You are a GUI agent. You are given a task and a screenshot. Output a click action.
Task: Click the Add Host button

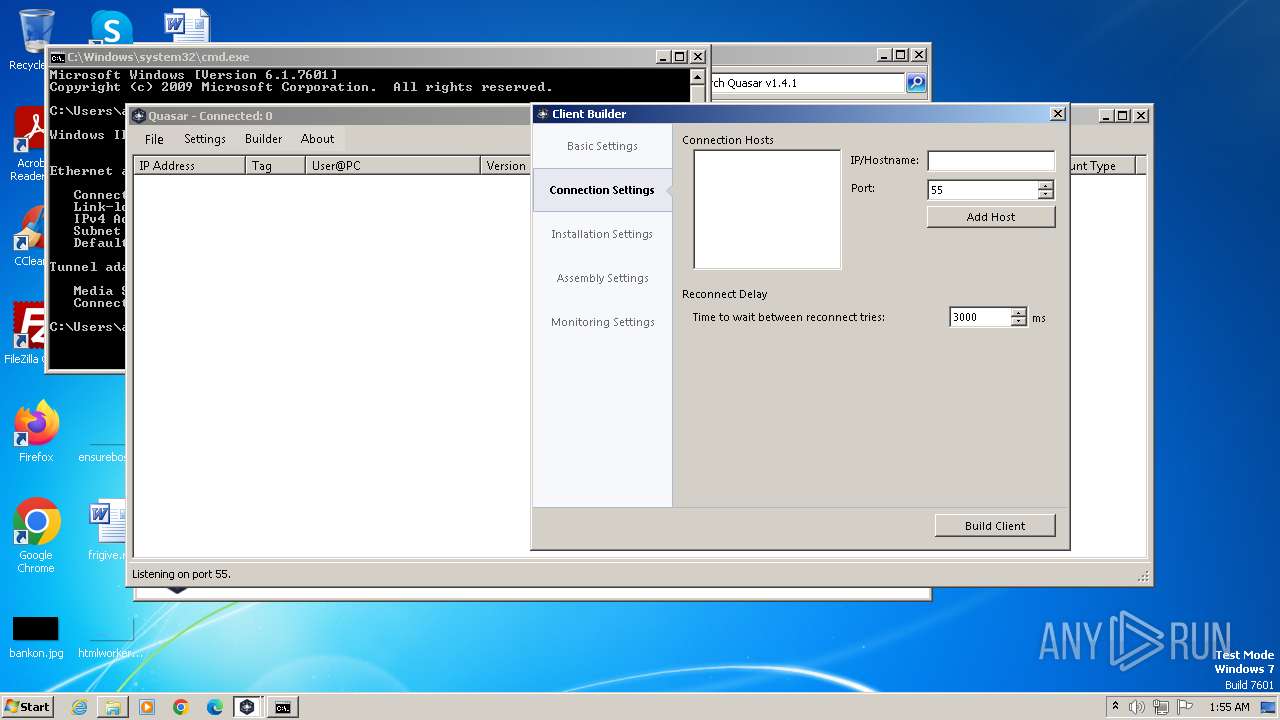pyautogui.click(x=991, y=217)
